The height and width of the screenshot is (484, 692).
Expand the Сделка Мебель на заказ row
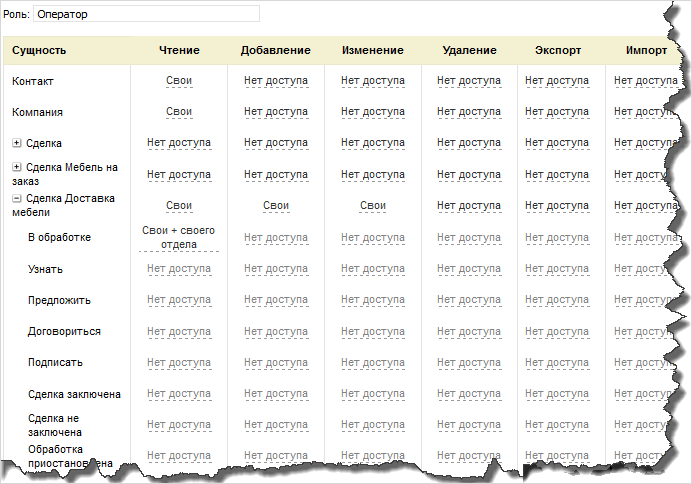tap(16, 167)
